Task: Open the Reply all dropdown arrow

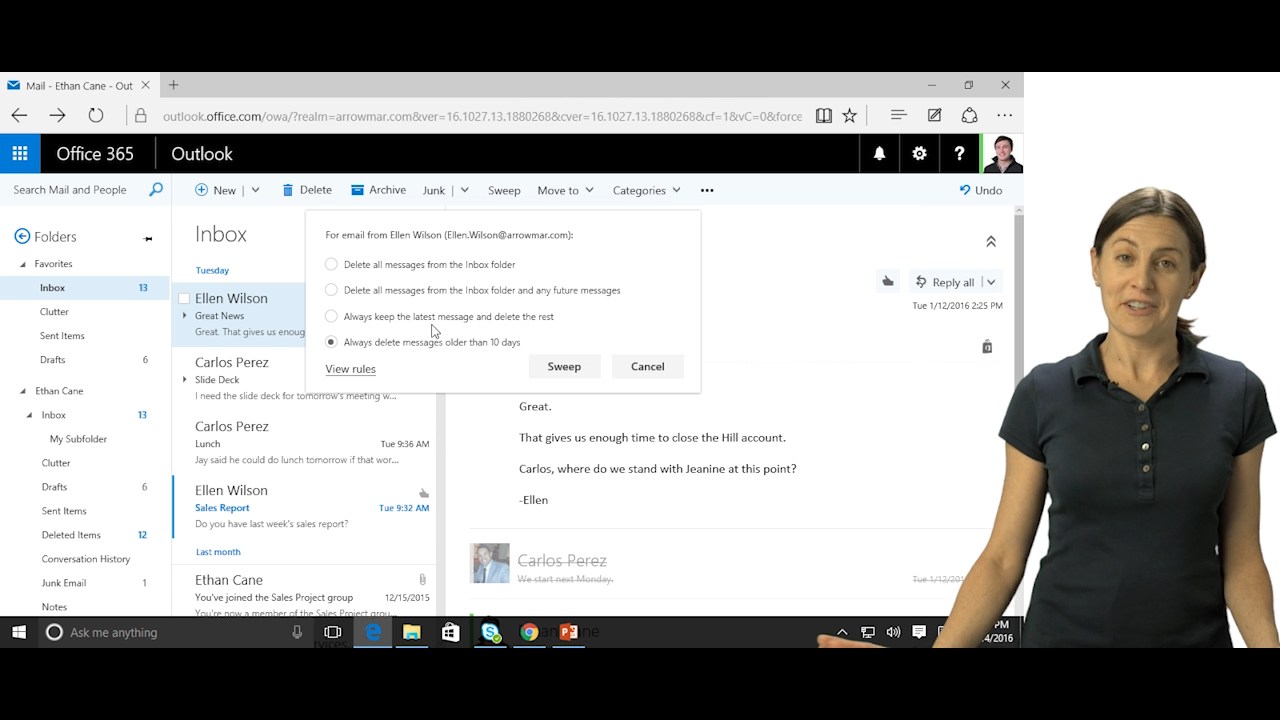Action: [990, 282]
